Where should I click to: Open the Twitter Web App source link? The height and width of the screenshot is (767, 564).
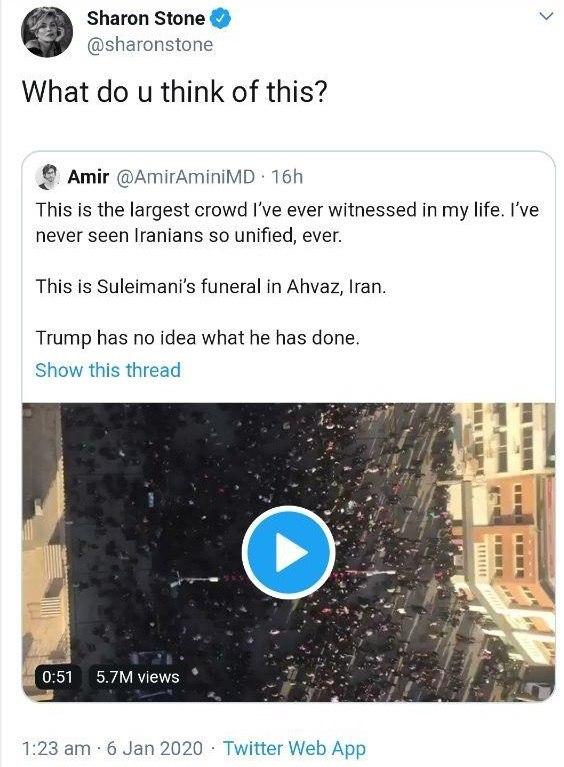click(x=294, y=748)
